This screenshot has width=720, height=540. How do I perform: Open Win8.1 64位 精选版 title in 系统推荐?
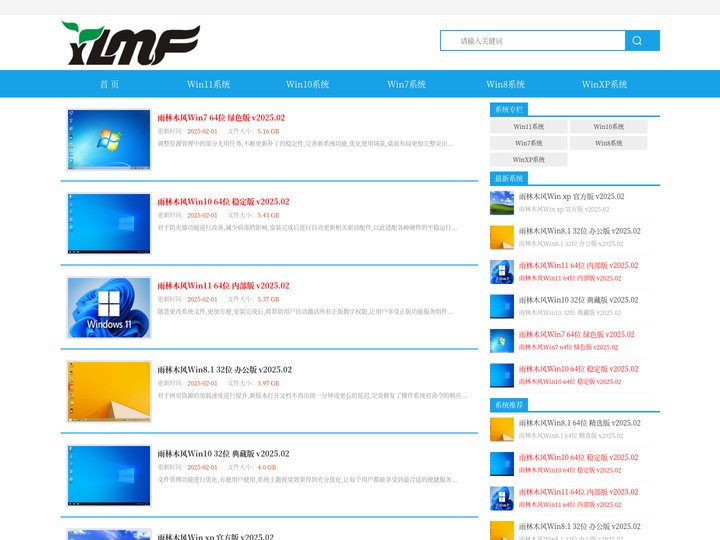579,423
